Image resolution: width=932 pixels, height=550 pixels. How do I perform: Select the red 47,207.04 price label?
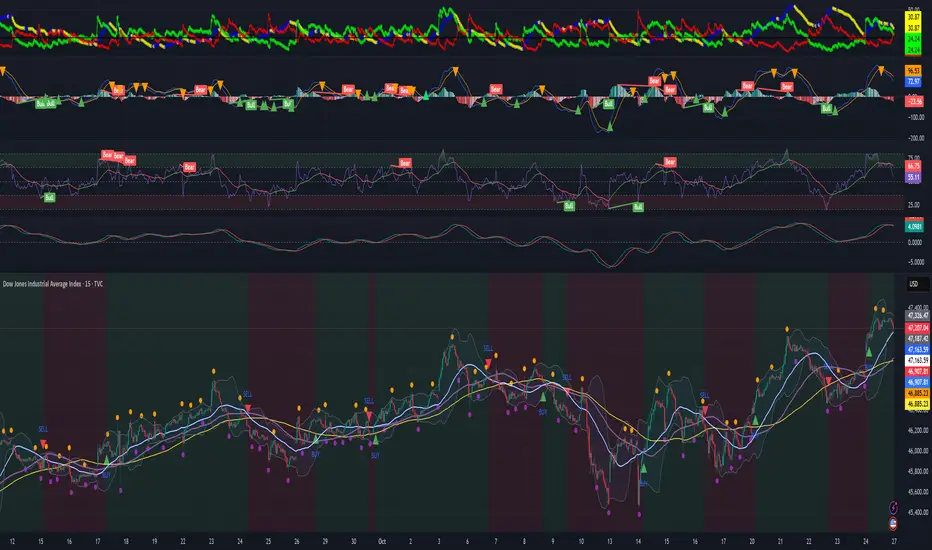[917, 328]
